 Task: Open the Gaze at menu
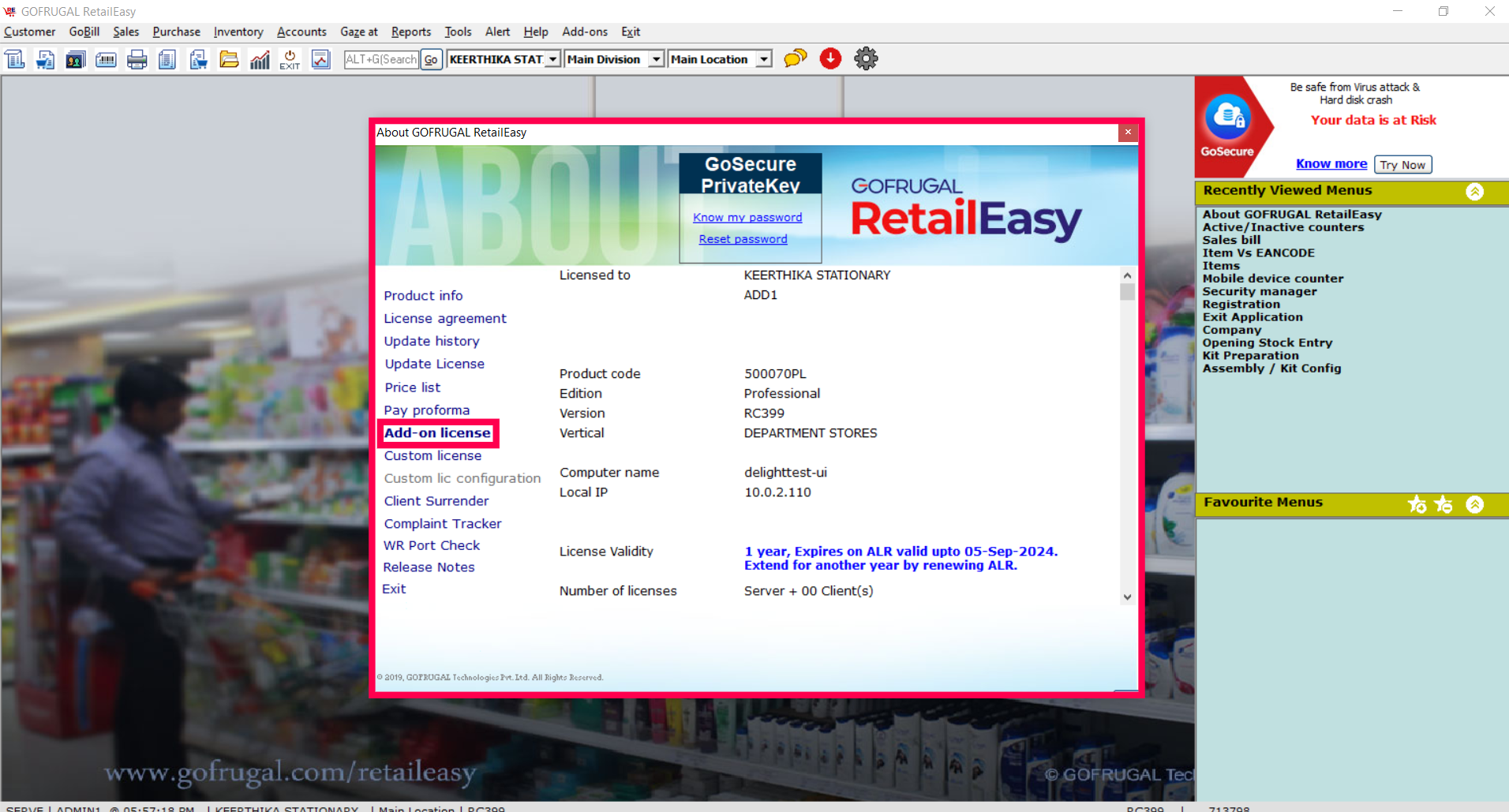pyautogui.click(x=359, y=32)
